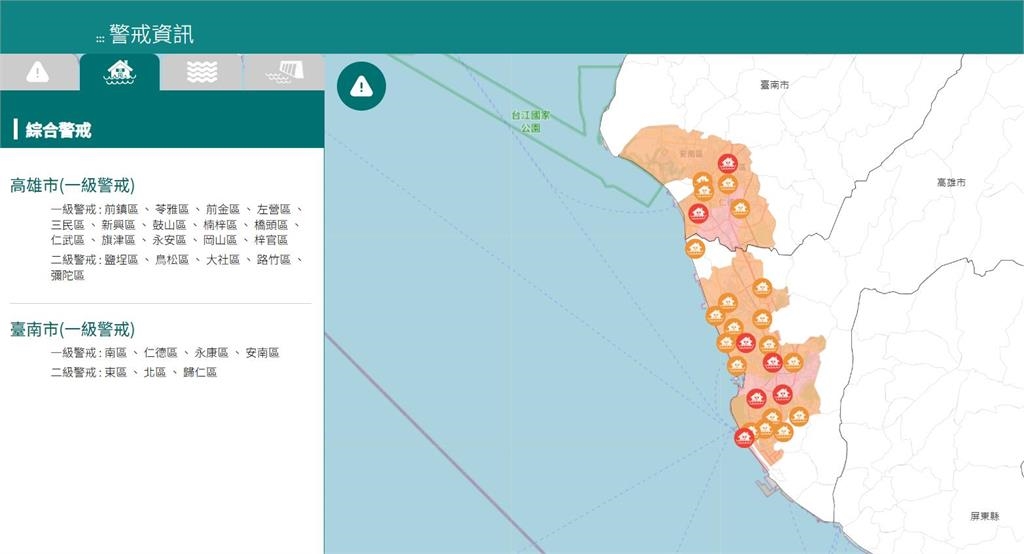
Task: Click 彌陀區 in second-level warnings
Action: tap(68, 276)
